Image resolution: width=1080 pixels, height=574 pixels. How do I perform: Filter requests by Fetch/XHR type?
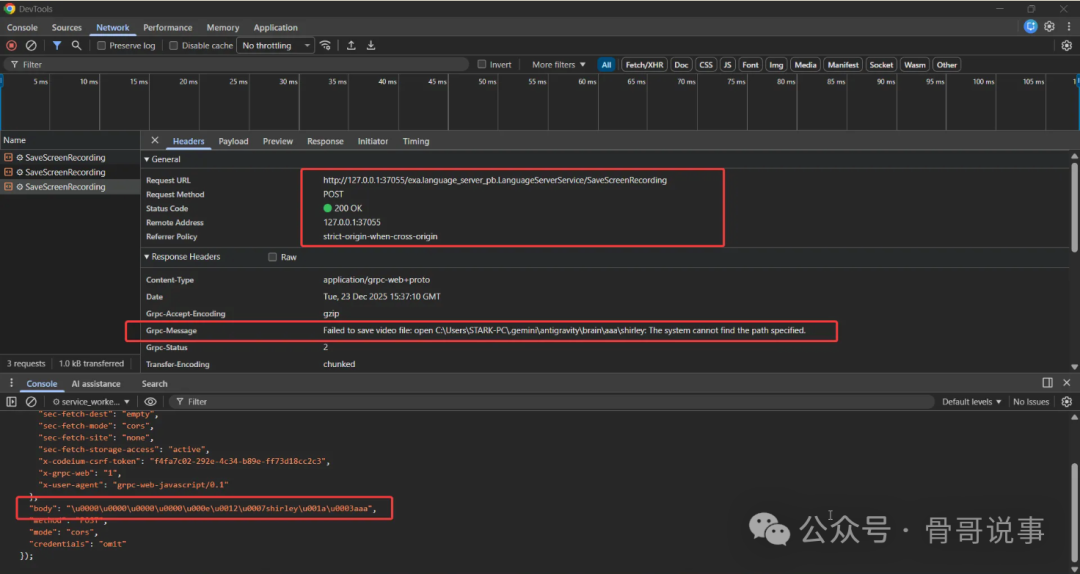coord(644,64)
